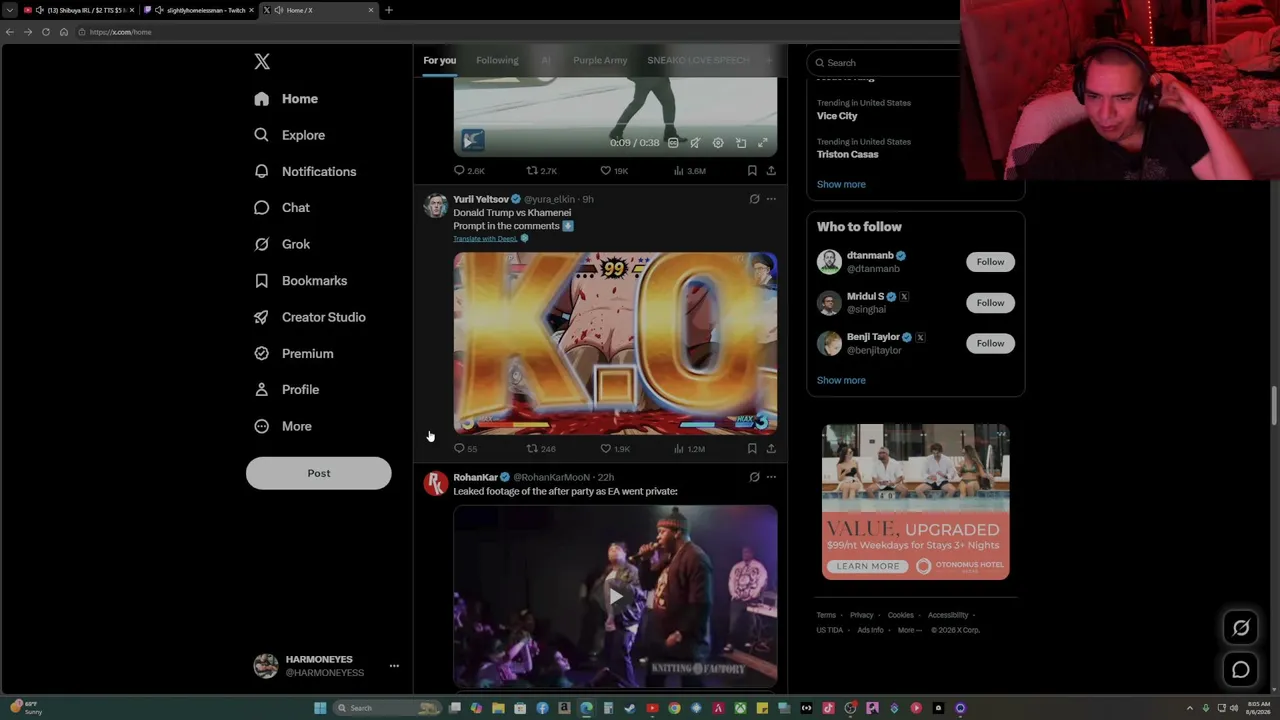Switch to the For you tab
1280x720 pixels.
pyautogui.click(x=439, y=60)
